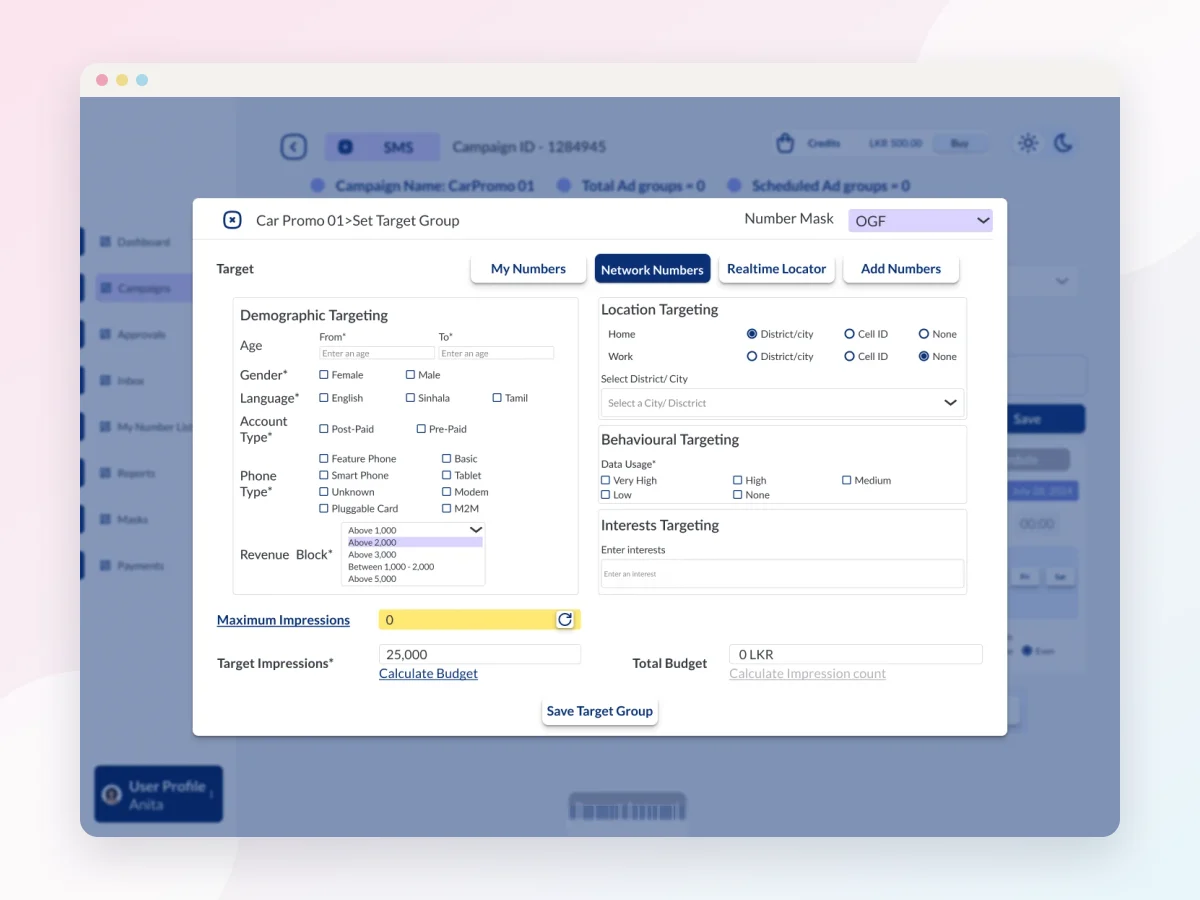1200x900 pixels.
Task: Check the Post-Paid account type
Action: coord(324,429)
